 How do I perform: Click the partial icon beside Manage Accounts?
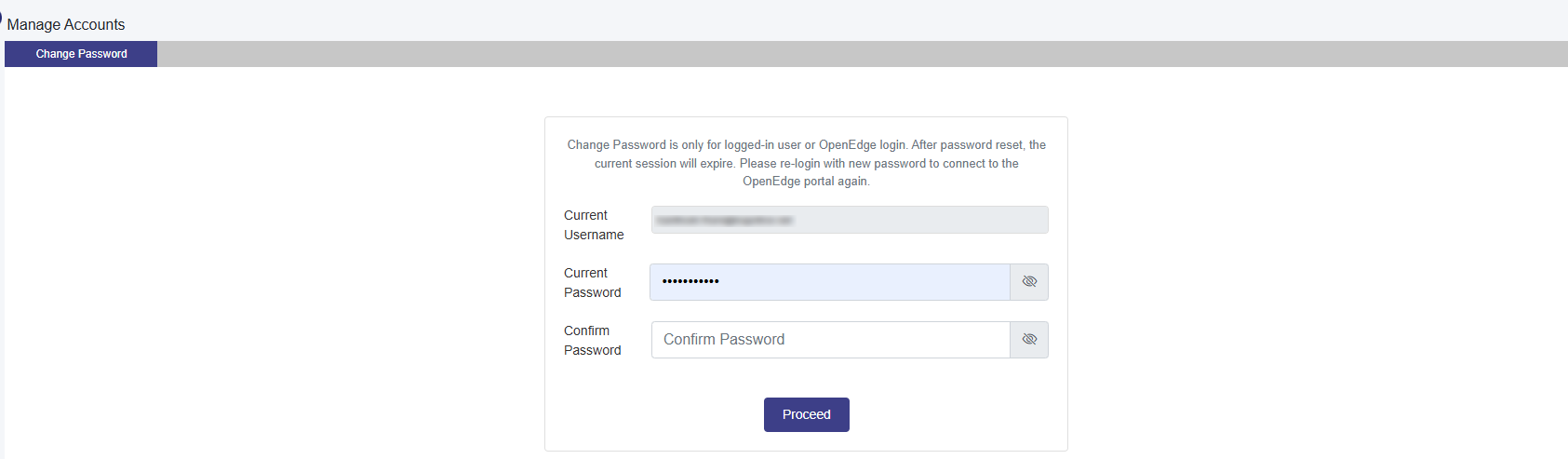pos(1,19)
